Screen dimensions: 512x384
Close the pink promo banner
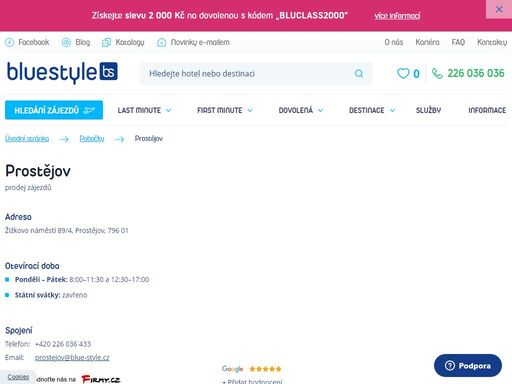pos(499,9)
